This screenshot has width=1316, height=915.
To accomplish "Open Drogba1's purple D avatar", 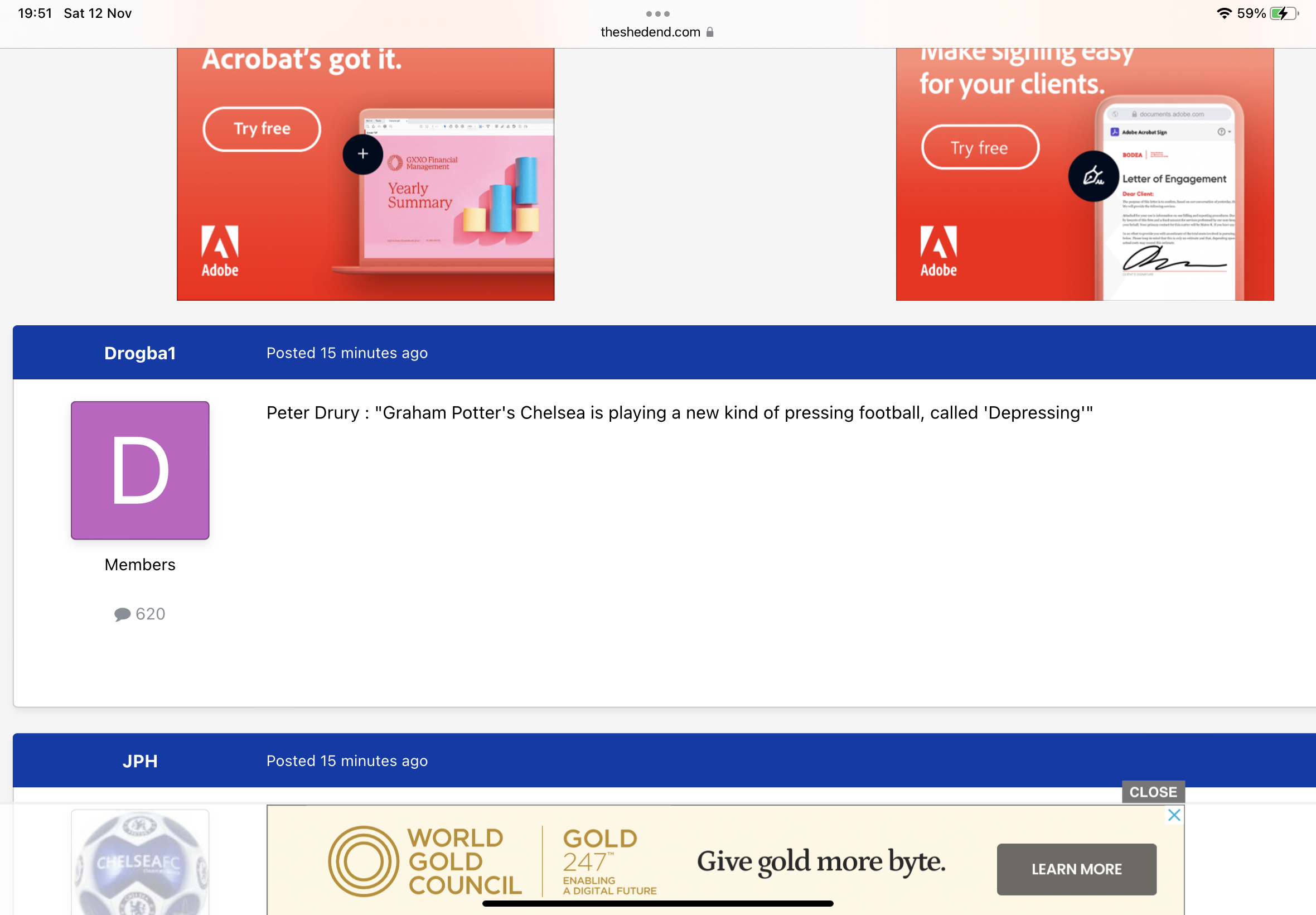I will click(x=140, y=470).
